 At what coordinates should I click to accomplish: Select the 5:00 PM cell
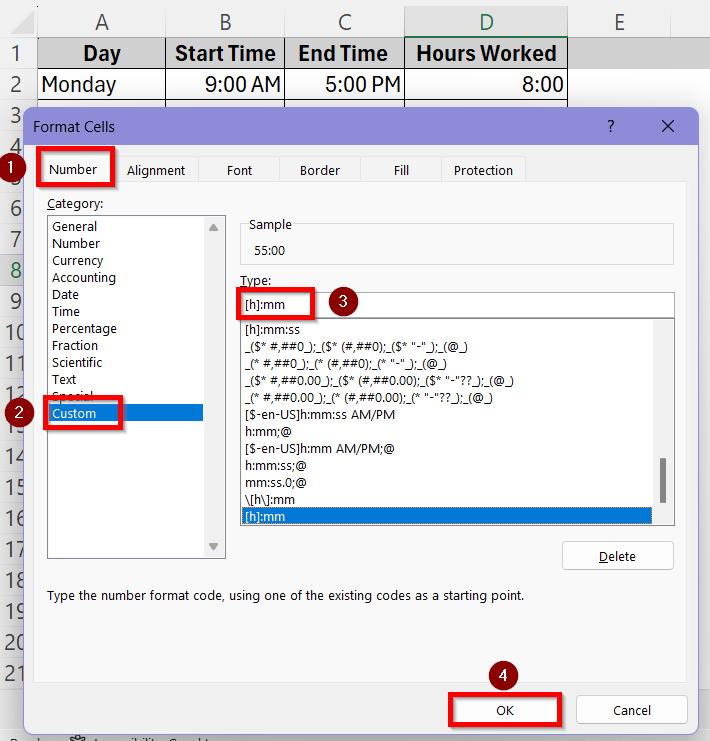point(345,84)
